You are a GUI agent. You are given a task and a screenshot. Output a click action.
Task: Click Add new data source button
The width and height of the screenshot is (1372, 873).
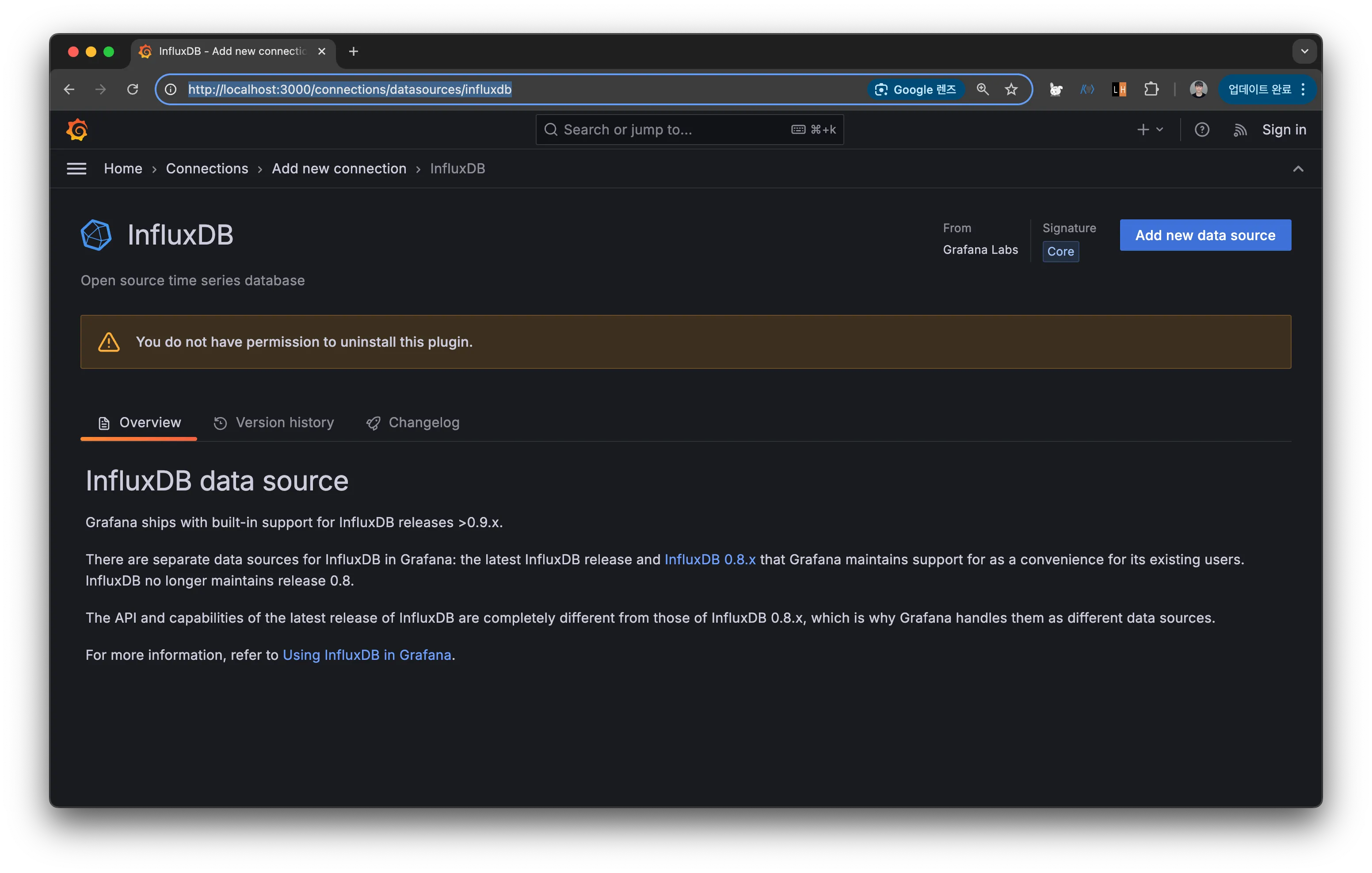[1204, 235]
